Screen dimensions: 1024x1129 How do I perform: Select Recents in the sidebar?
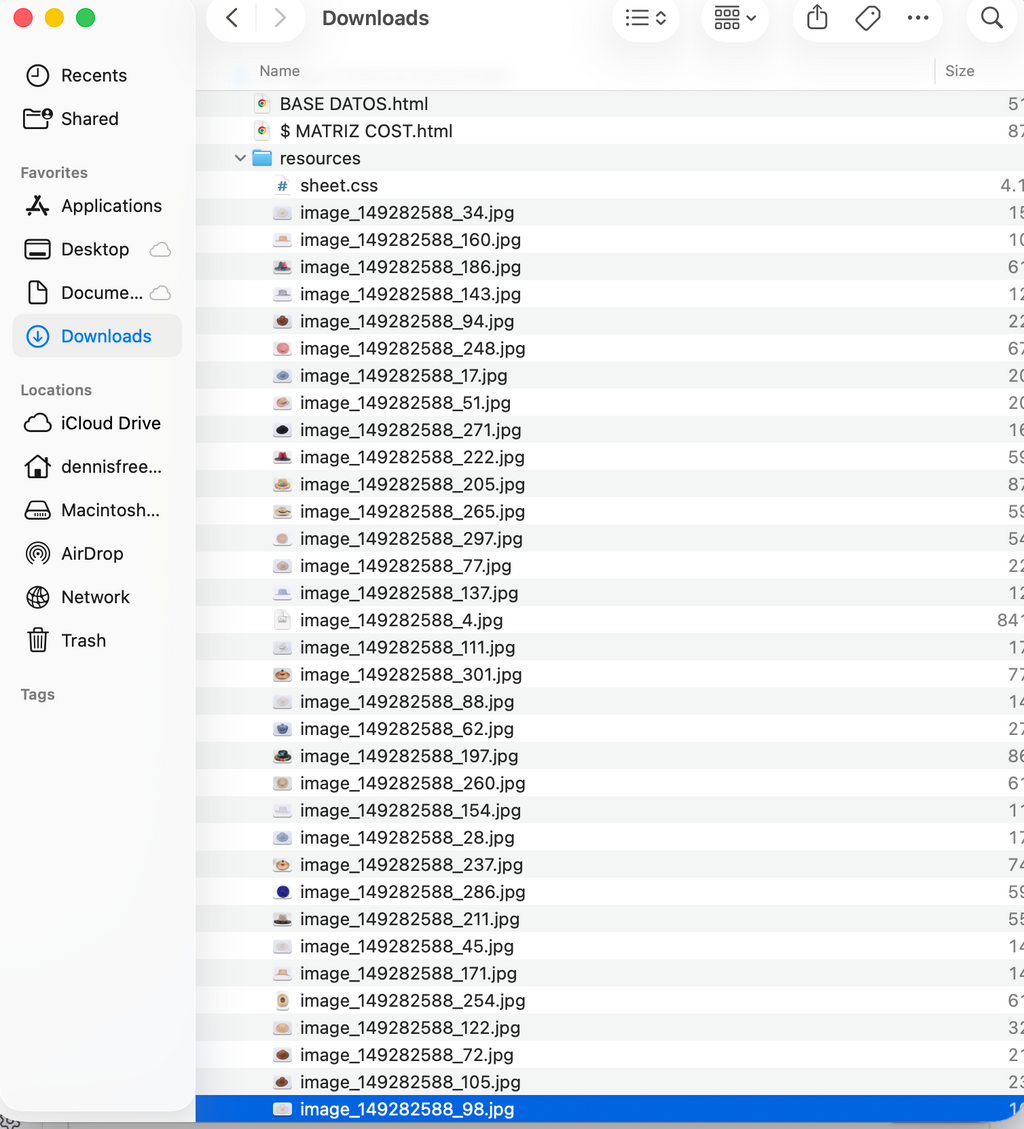coord(94,75)
